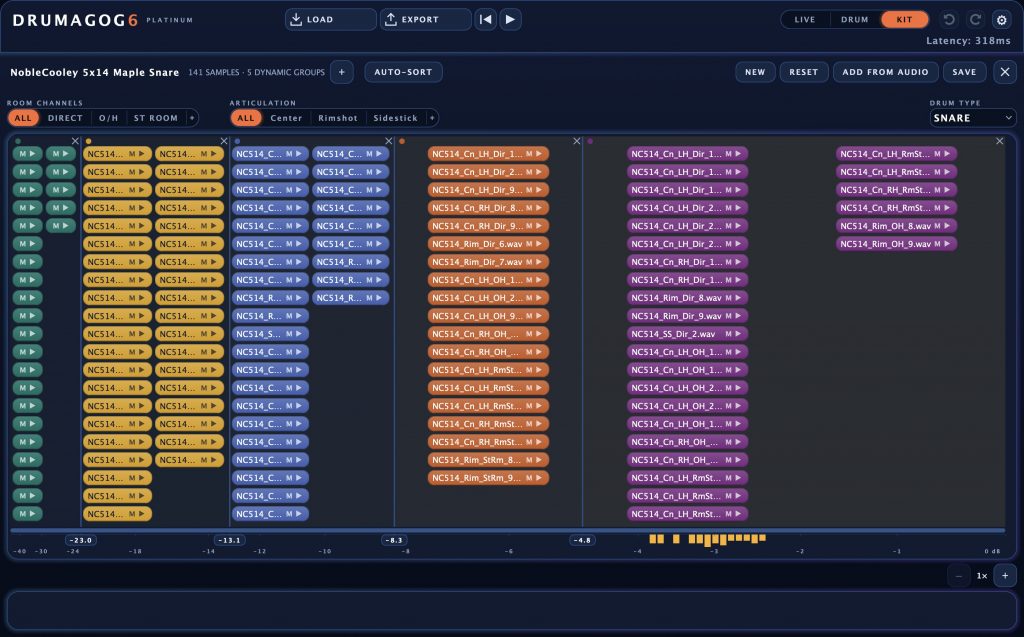This screenshot has height=637, width=1024.
Task: Preview NC514_Rim_Dir_7.wav with its play arrow
Action: (x=539, y=262)
